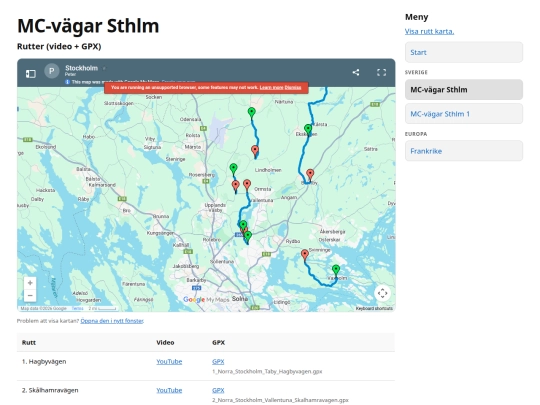Viewport: 540px width, 405px height.
Task: Open the map share icon
Action: pyautogui.click(x=356, y=72)
